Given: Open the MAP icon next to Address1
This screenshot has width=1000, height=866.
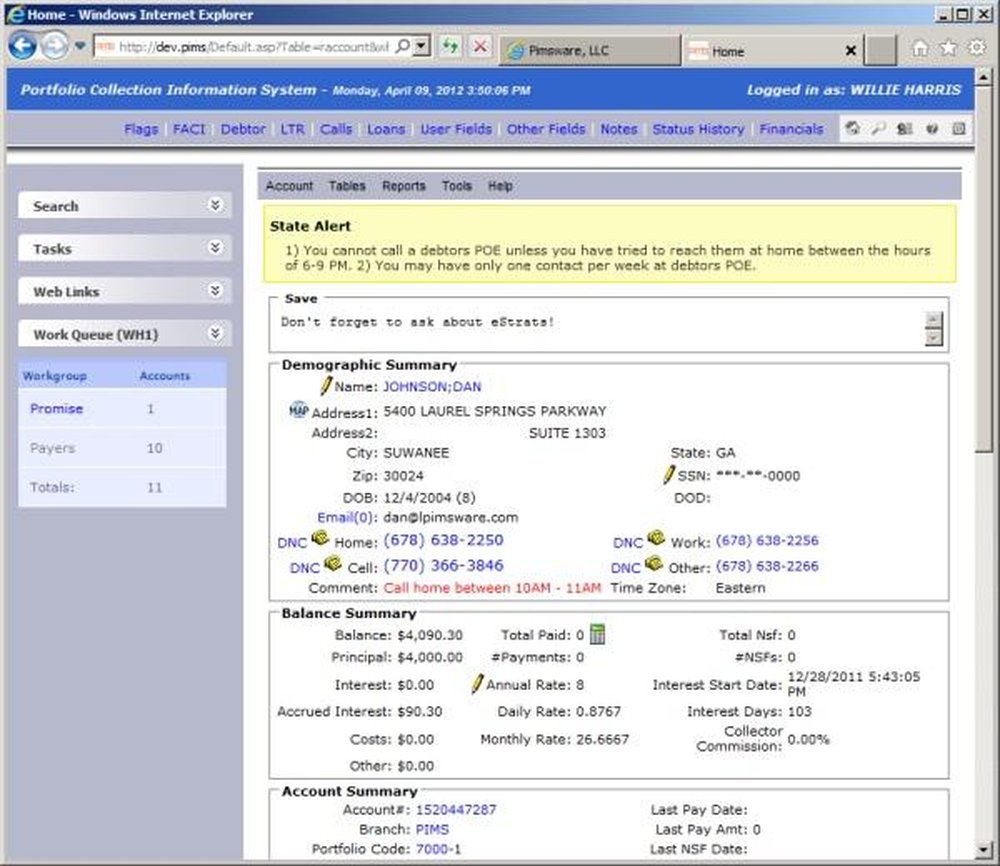Looking at the screenshot, I should tap(298, 409).
